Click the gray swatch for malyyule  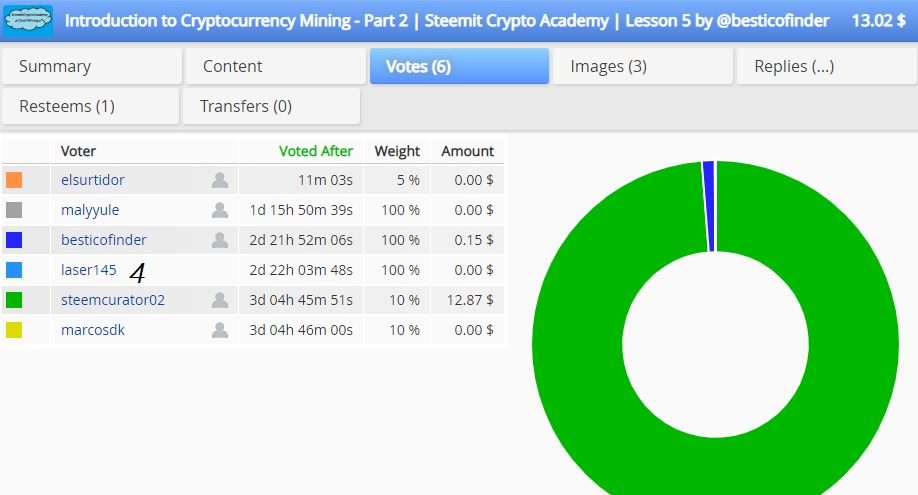pos(14,210)
